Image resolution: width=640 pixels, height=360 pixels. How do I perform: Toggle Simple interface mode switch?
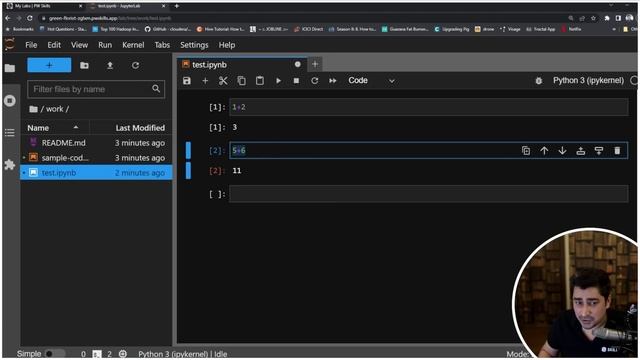pos(55,353)
